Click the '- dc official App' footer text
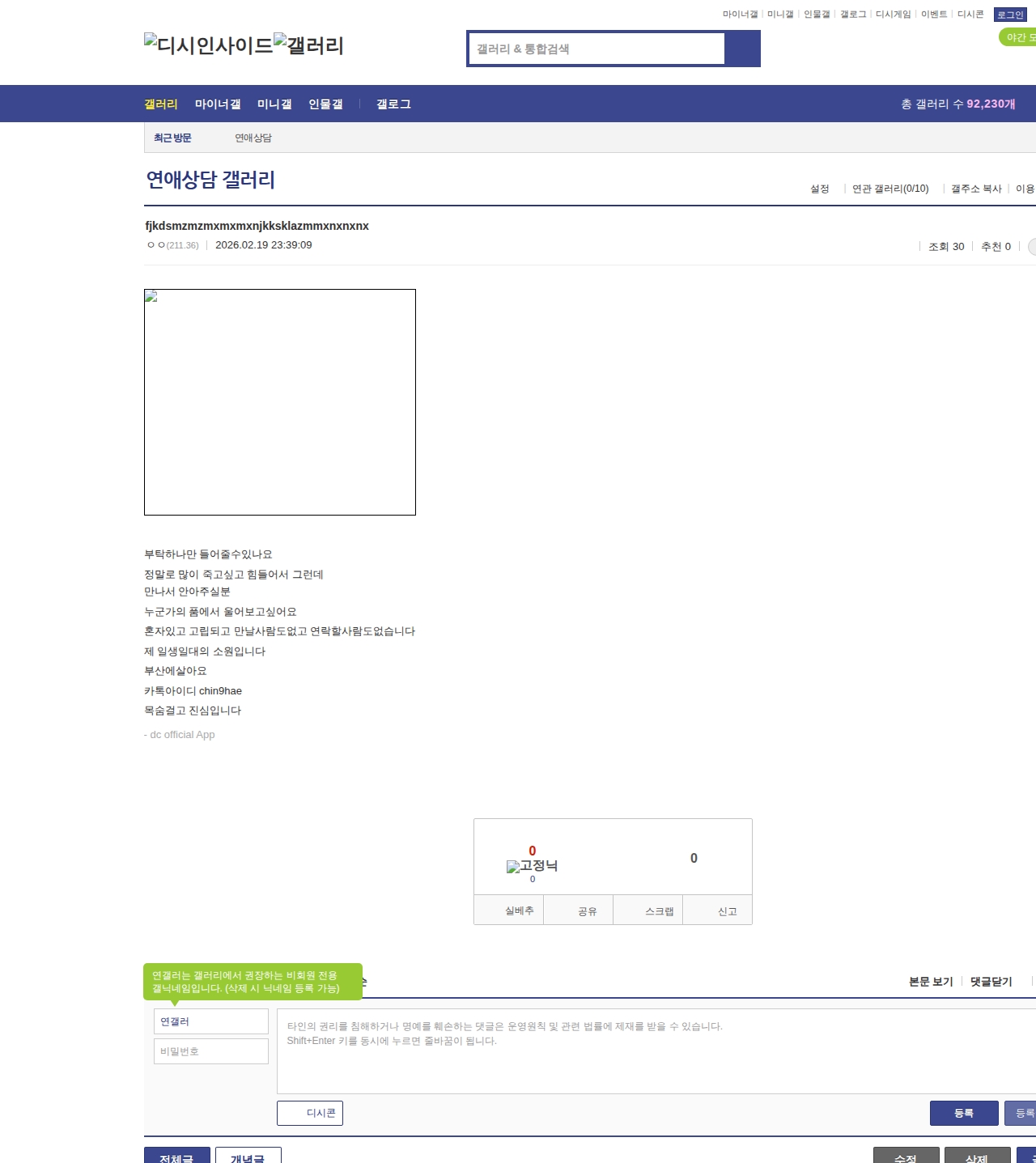This screenshot has width=1036, height=1163. pyautogui.click(x=180, y=735)
